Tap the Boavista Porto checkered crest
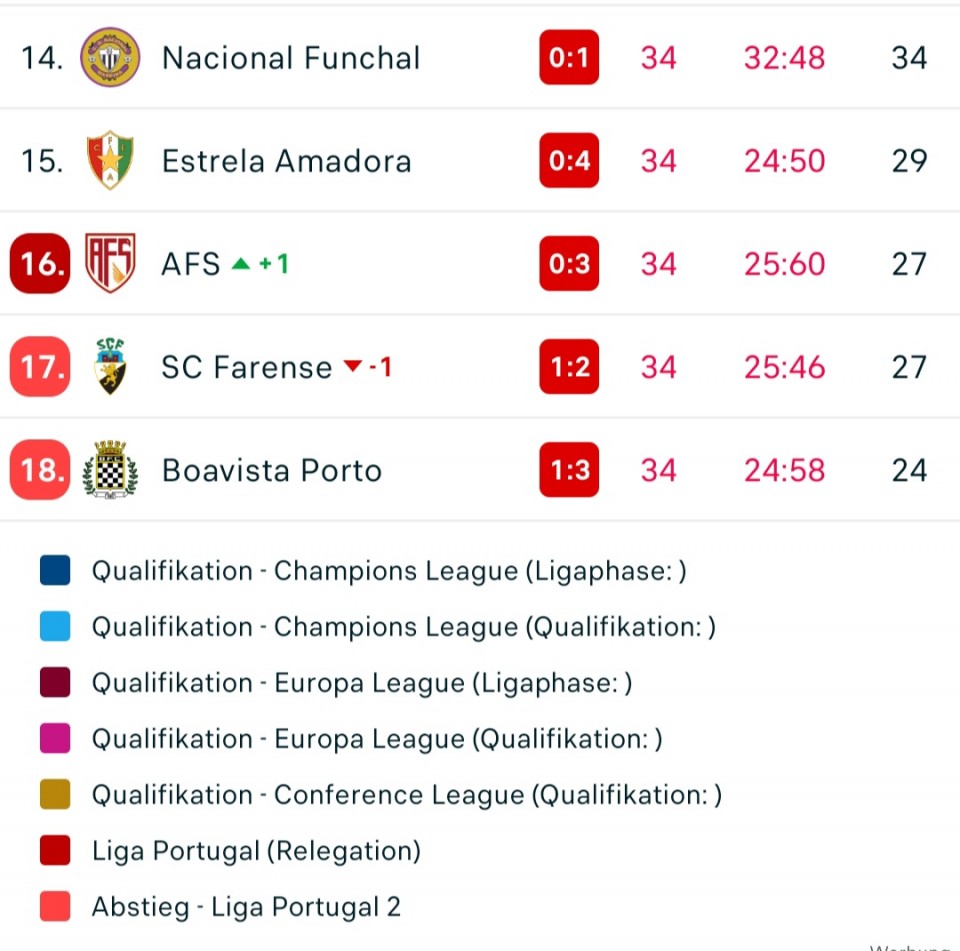This screenshot has width=960, height=951. click(110, 469)
